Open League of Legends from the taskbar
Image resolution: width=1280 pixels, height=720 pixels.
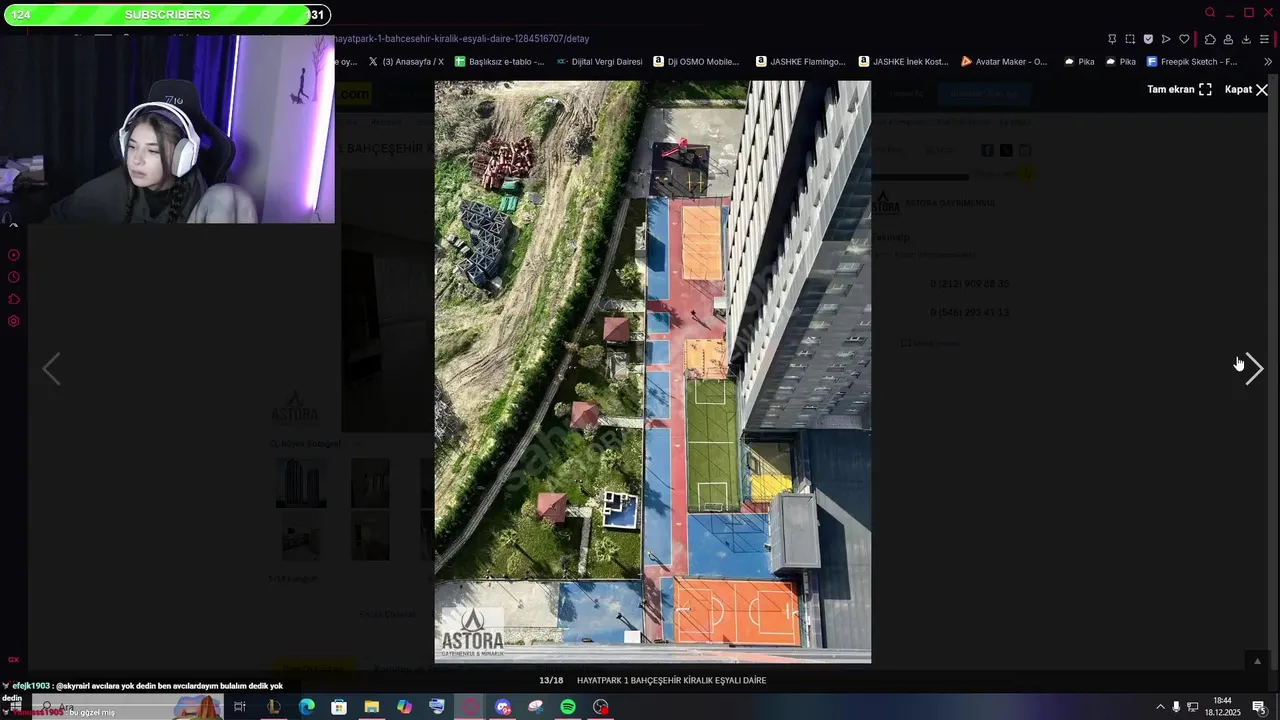273,707
